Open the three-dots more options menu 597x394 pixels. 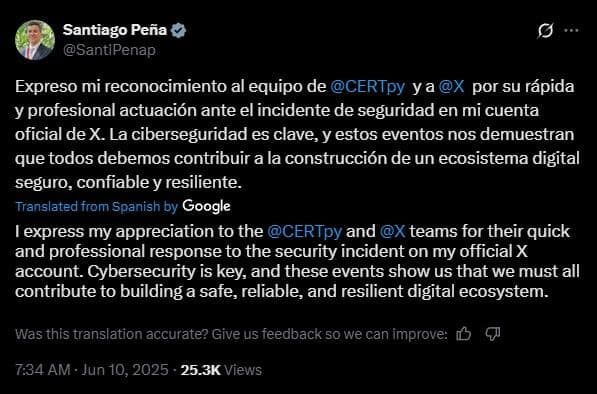coord(571,30)
